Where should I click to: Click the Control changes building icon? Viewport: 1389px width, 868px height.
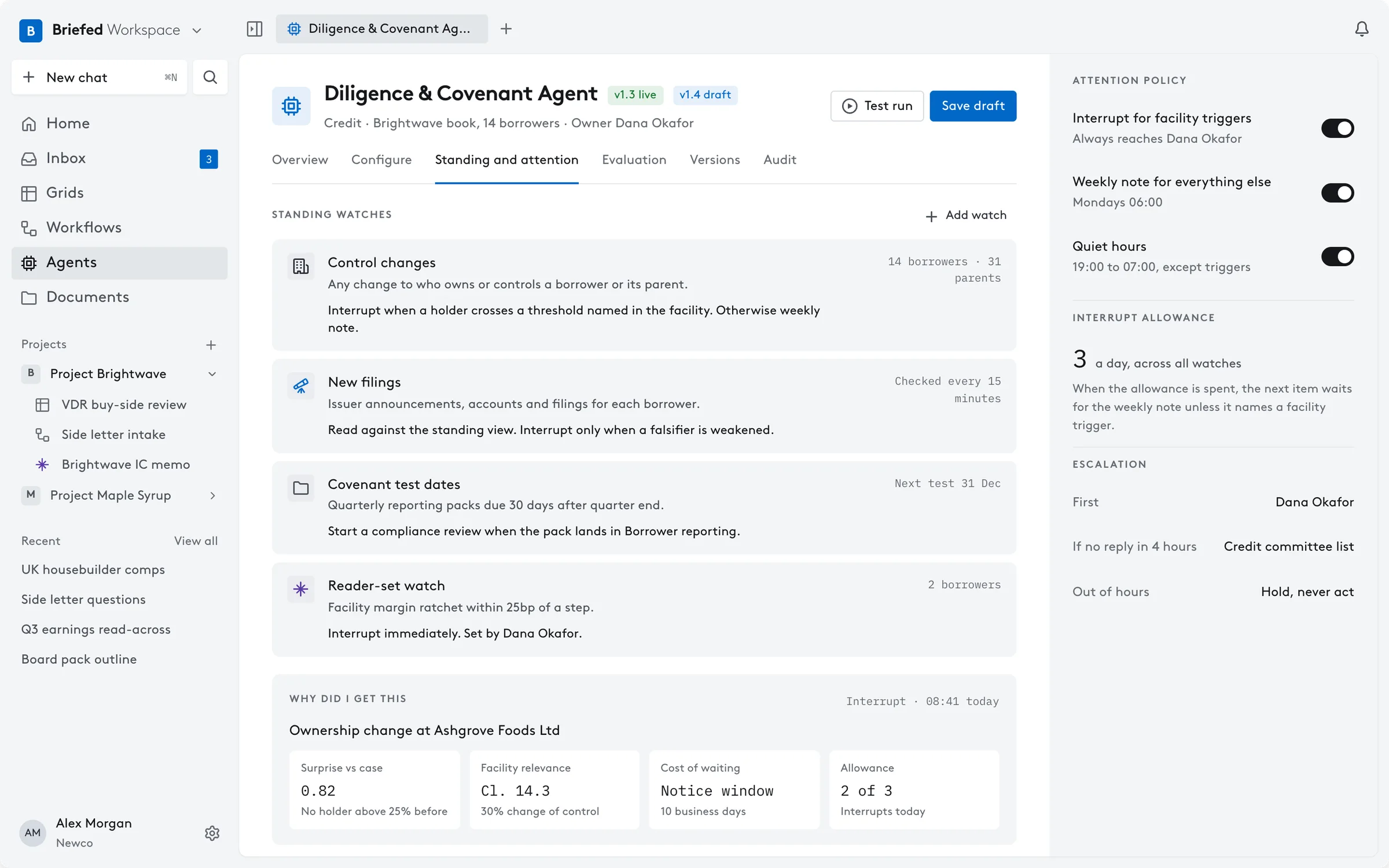pyautogui.click(x=301, y=266)
